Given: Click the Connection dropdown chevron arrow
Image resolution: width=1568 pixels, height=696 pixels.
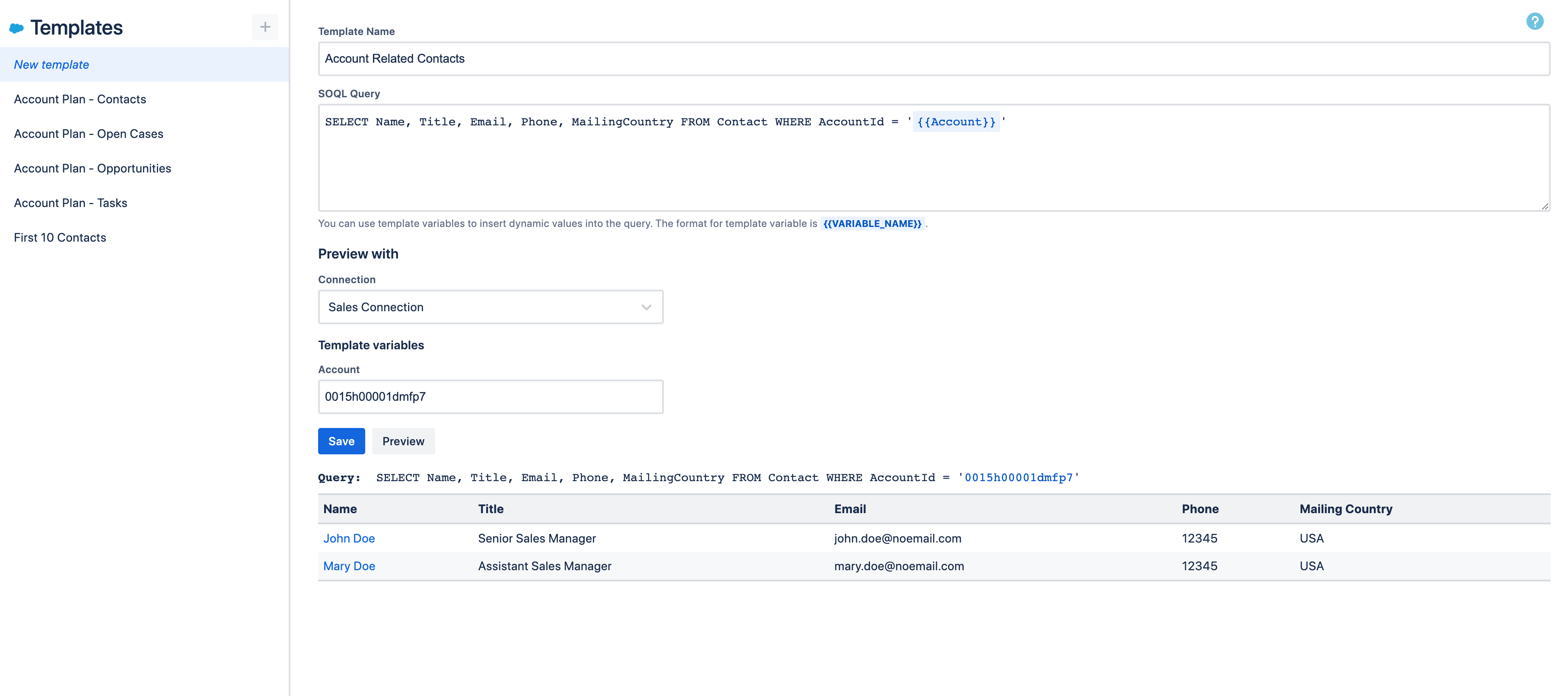Looking at the screenshot, I should 646,307.
